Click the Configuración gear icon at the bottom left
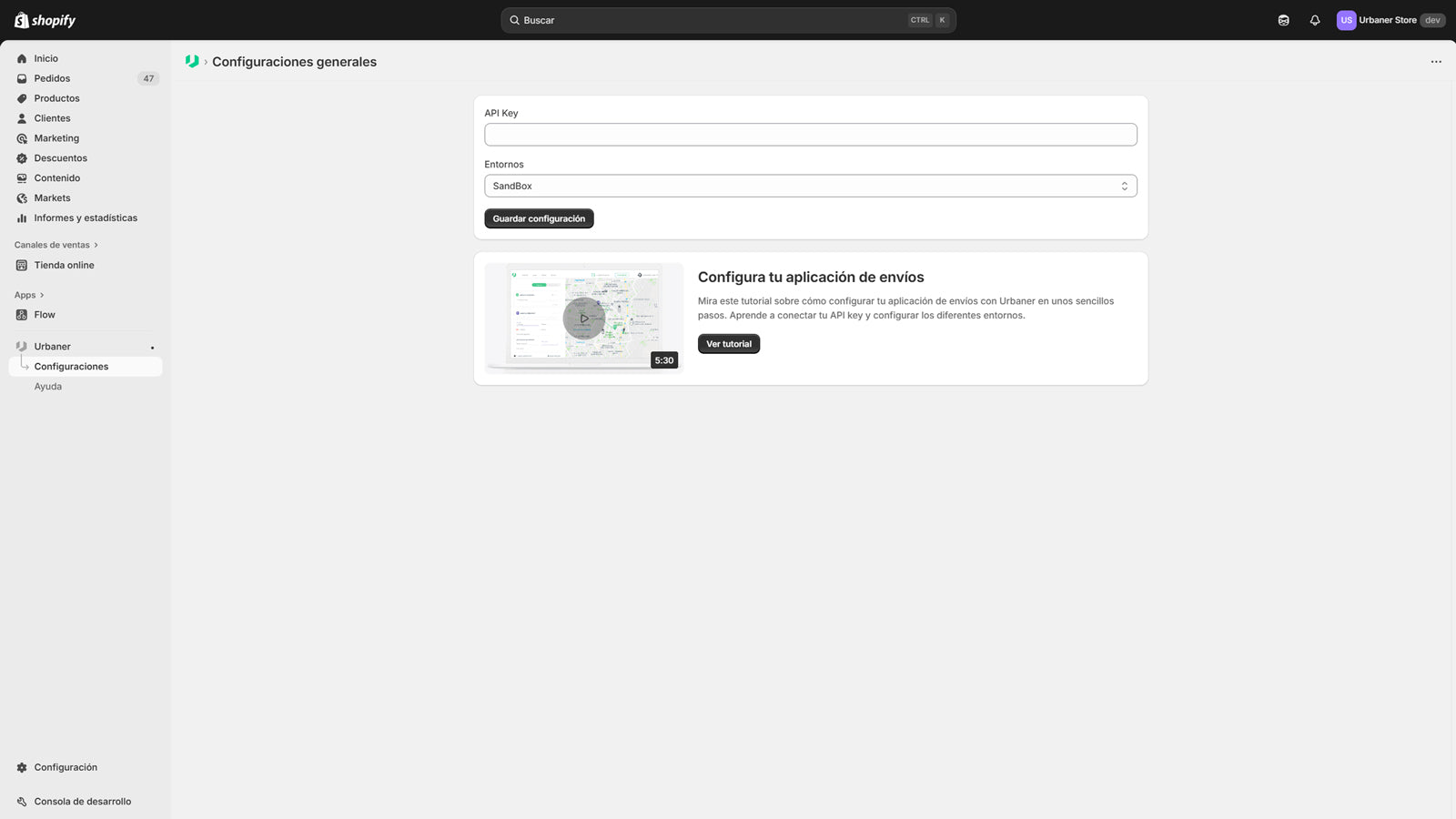This screenshot has height=819, width=1456. [22, 767]
